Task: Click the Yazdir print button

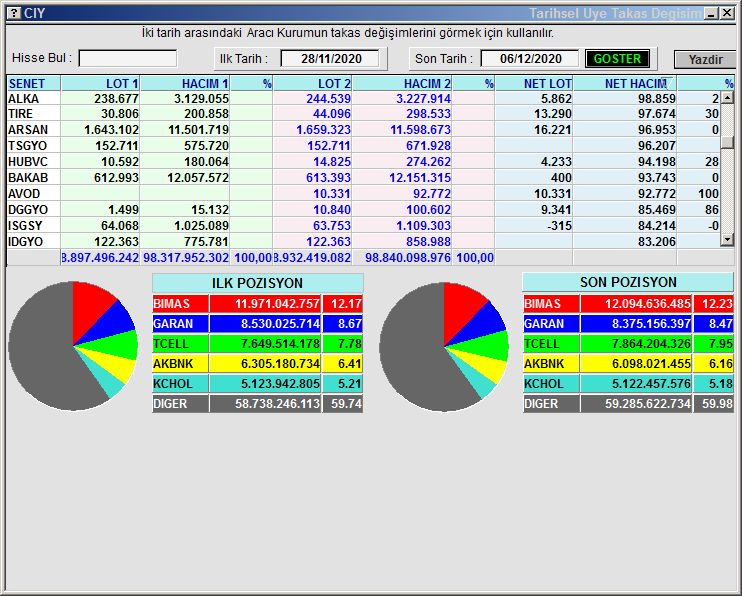Action: [x=705, y=60]
